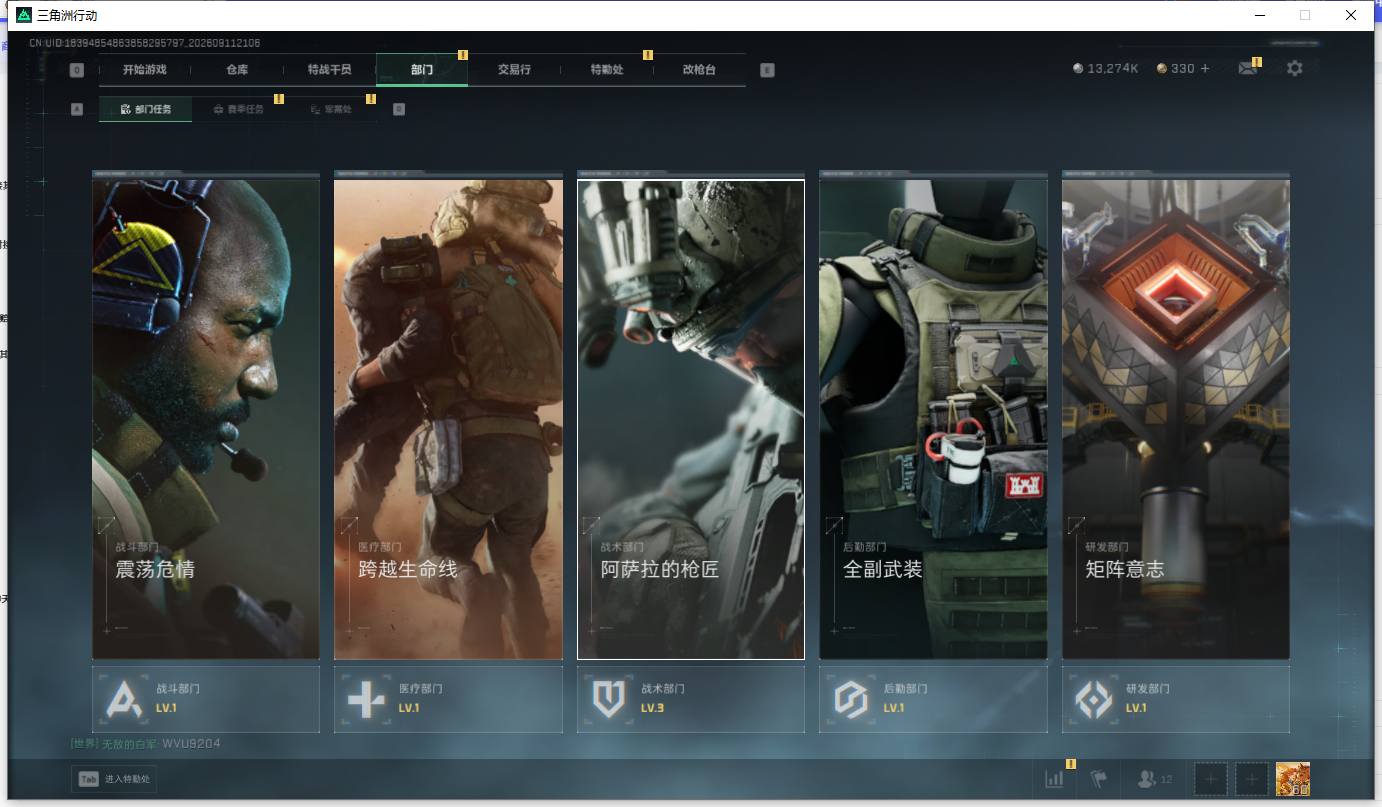
Task: Click the A key hint icon
Action: [77, 109]
